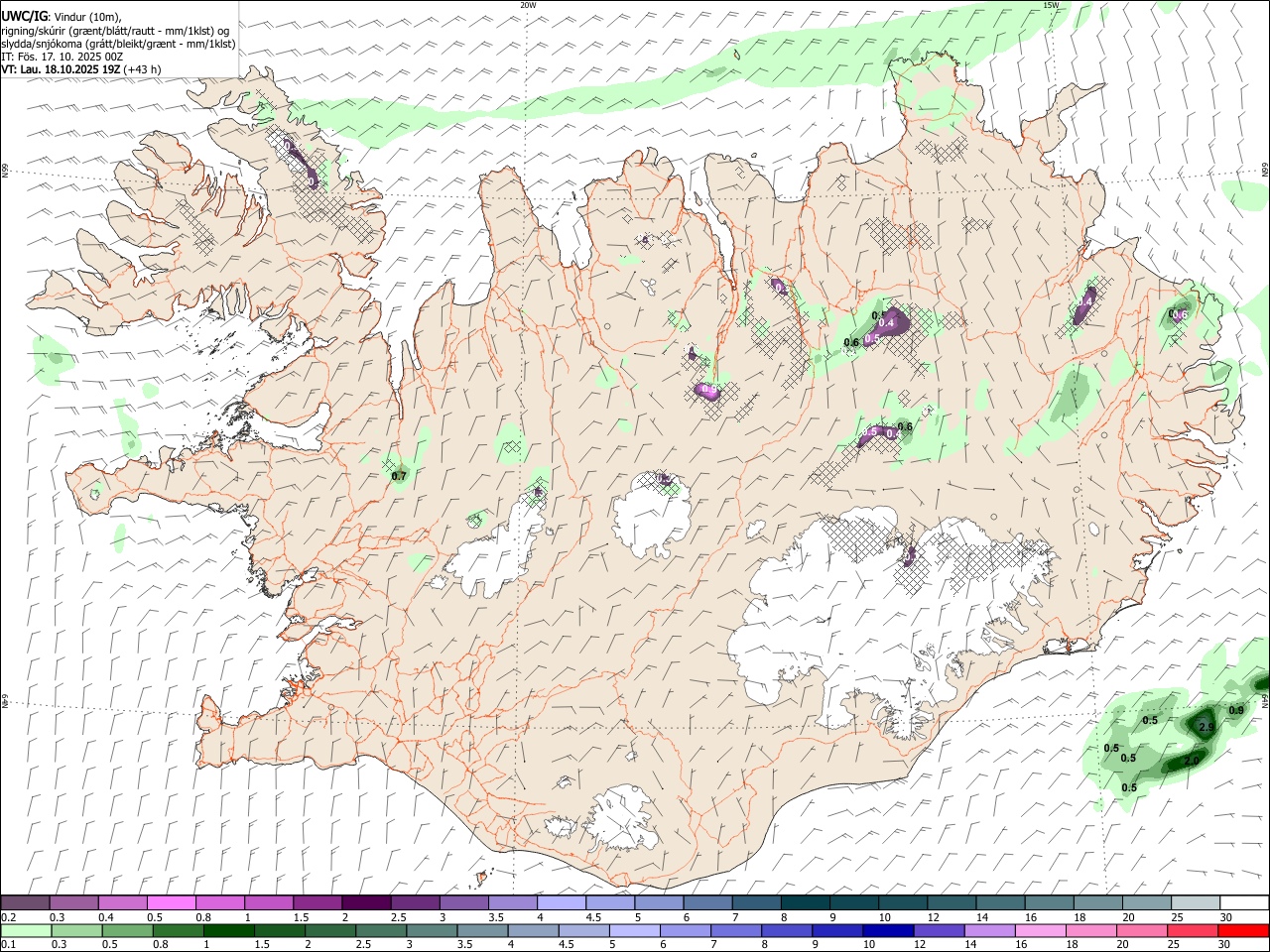Pick the lower legend swatch labeled 20
The height and width of the screenshot is (952, 1270).
click(x=1140, y=930)
